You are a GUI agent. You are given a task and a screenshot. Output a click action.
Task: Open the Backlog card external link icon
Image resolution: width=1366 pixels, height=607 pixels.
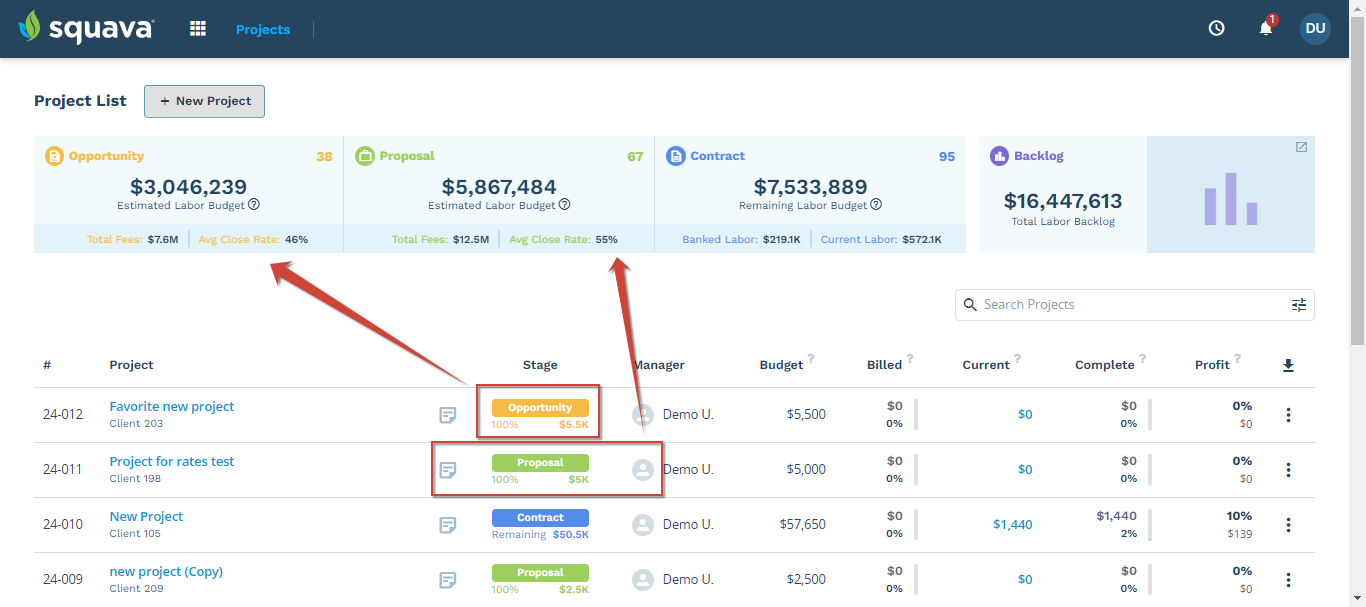1300,146
